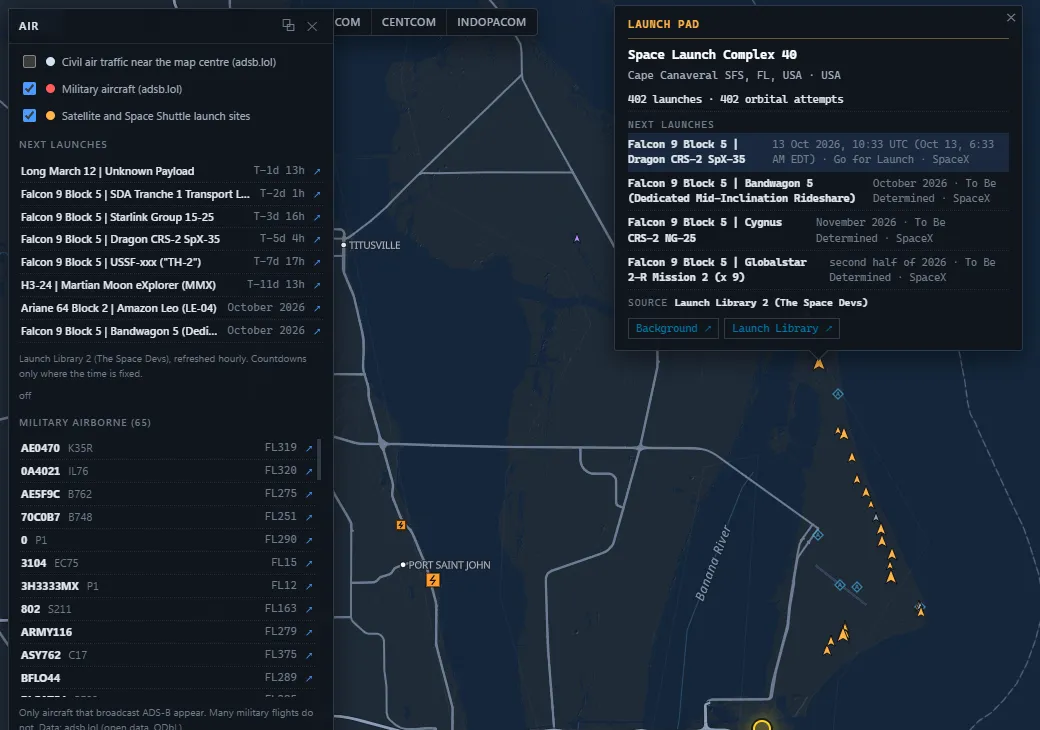Click the Port Saint John map label

click(450, 565)
